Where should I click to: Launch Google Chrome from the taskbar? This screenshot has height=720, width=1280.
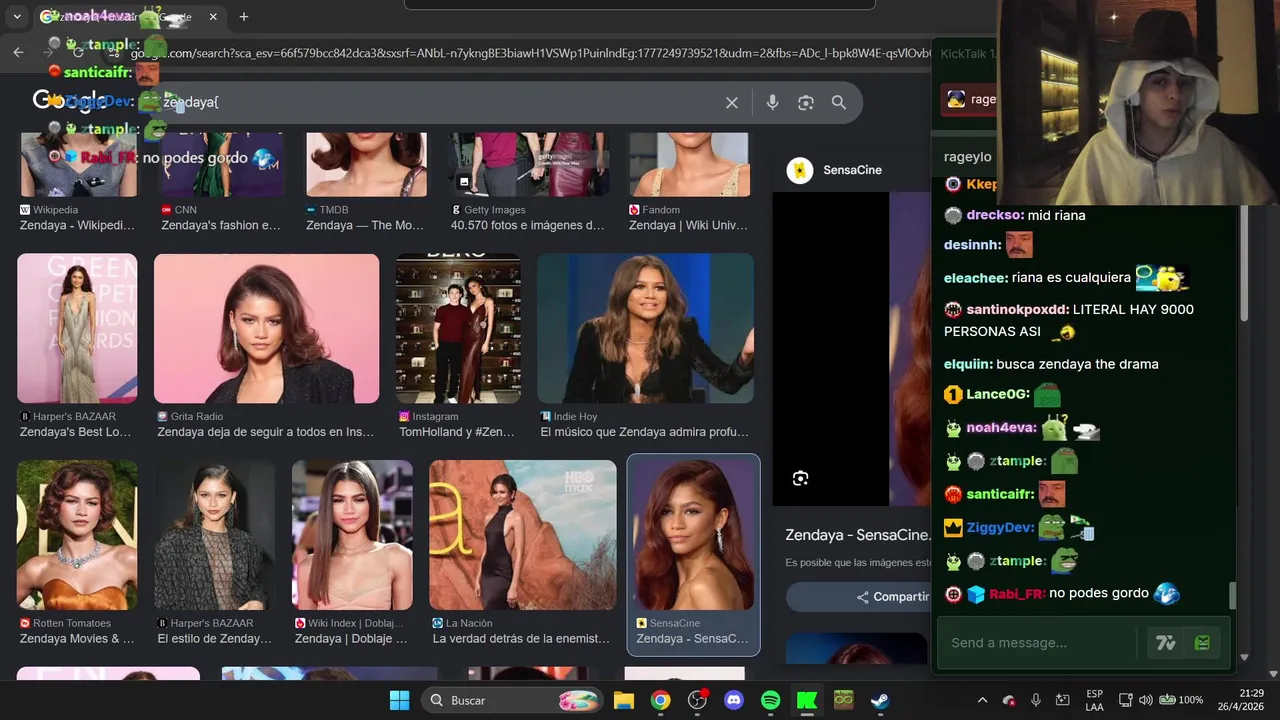click(x=661, y=700)
